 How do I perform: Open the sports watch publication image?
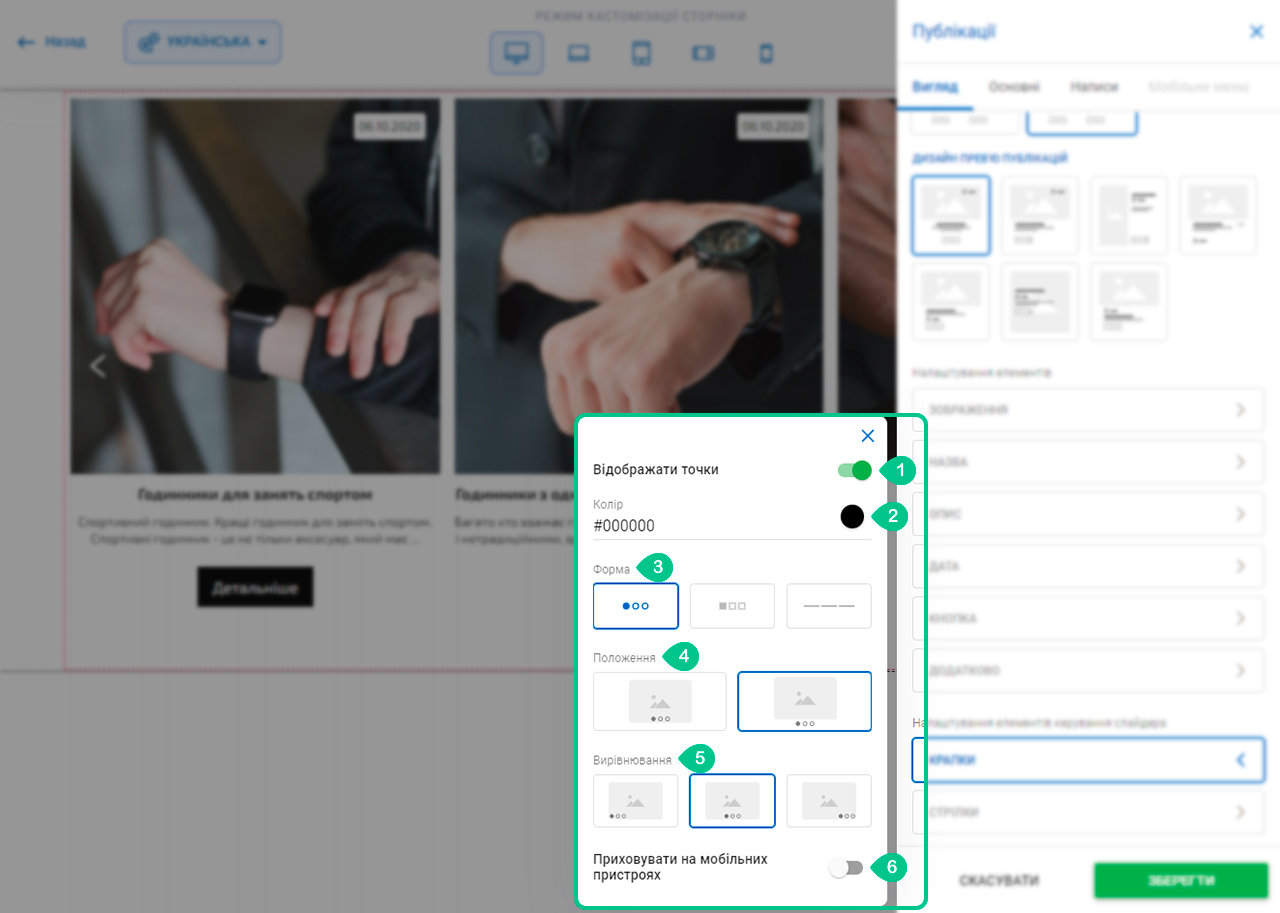click(x=255, y=286)
